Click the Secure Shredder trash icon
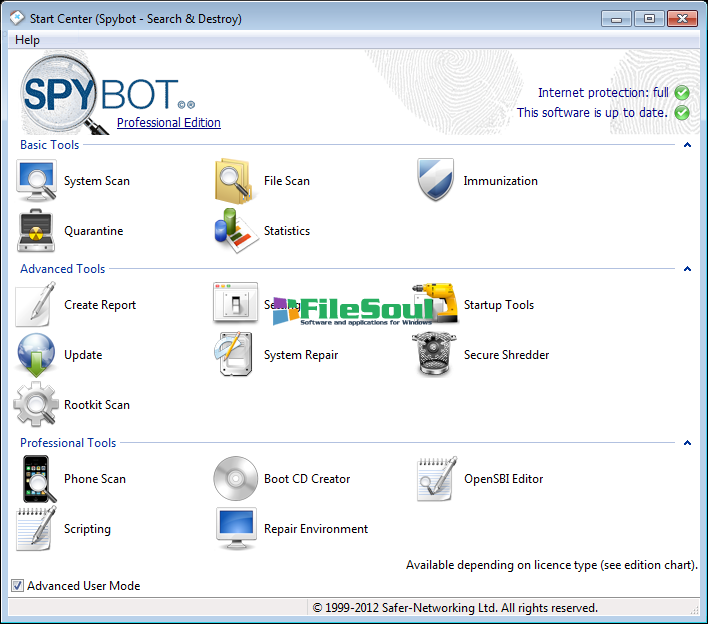The width and height of the screenshot is (708, 624). pyautogui.click(x=436, y=355)
